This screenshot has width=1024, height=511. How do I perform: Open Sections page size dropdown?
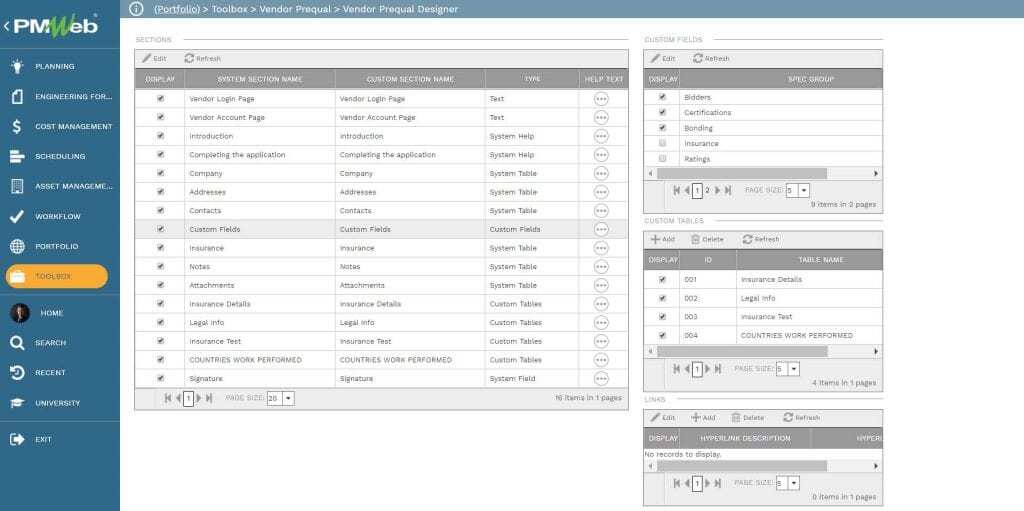pos(289,398)
